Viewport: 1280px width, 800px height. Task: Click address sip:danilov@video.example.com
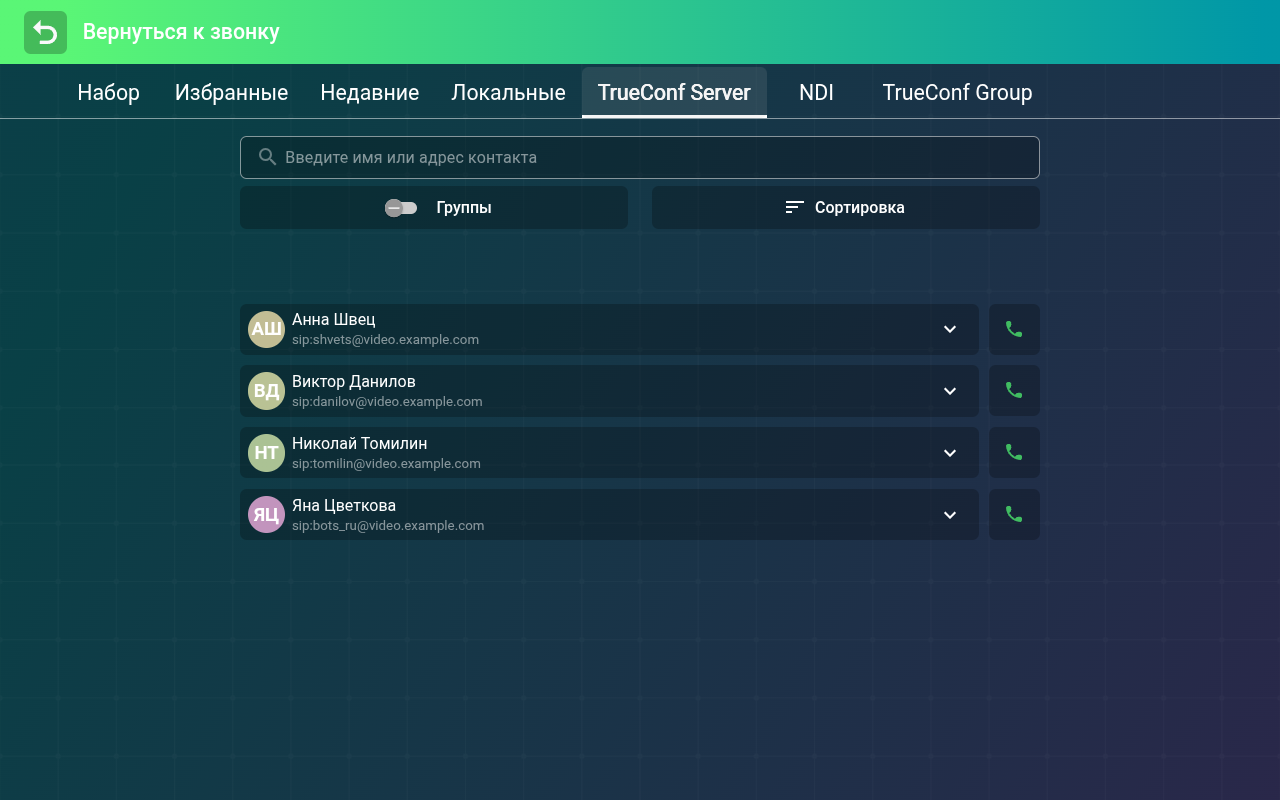tap(387, 402)
